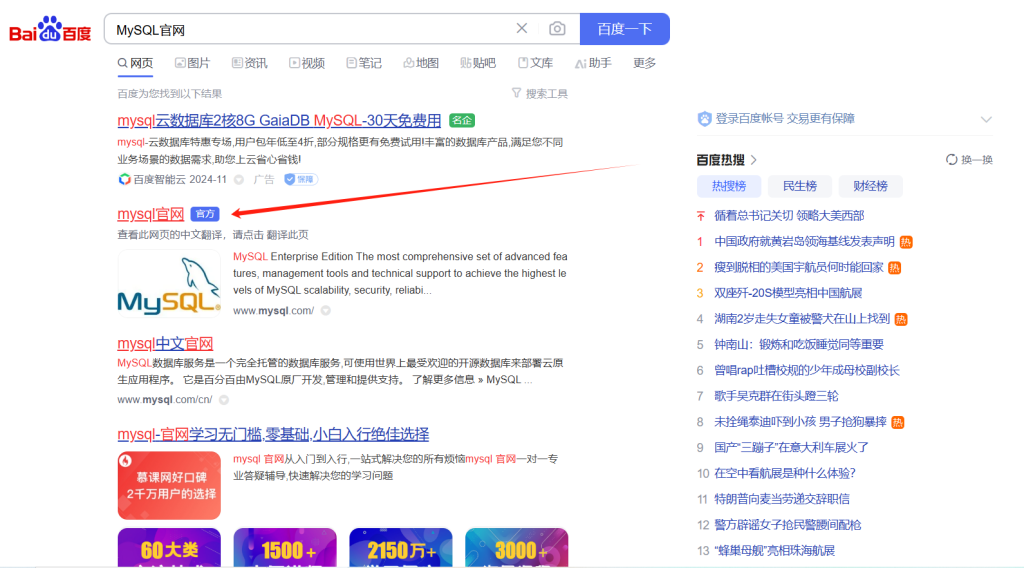The height and width of the screenshot is (568, 1024).
Task: Expand dropdown arrow next to 百度智能云 2024-11
Action: [x=239, y=180]
